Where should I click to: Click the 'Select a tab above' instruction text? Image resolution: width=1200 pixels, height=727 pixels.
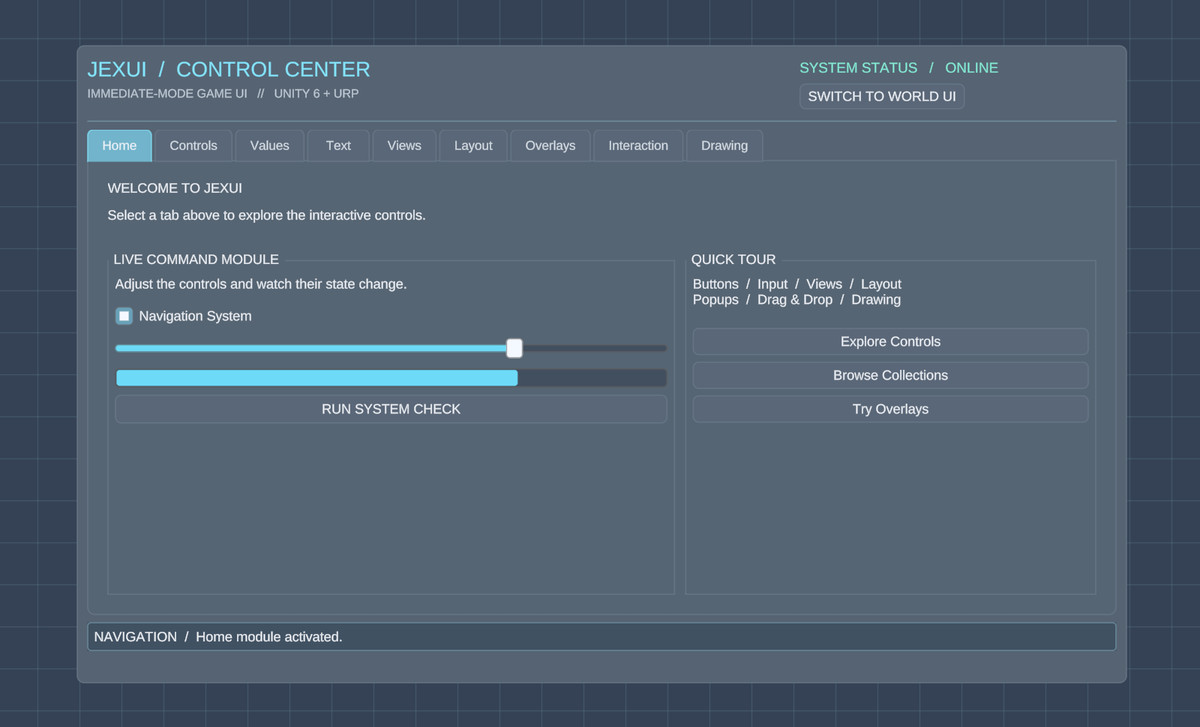coord(267,216)
